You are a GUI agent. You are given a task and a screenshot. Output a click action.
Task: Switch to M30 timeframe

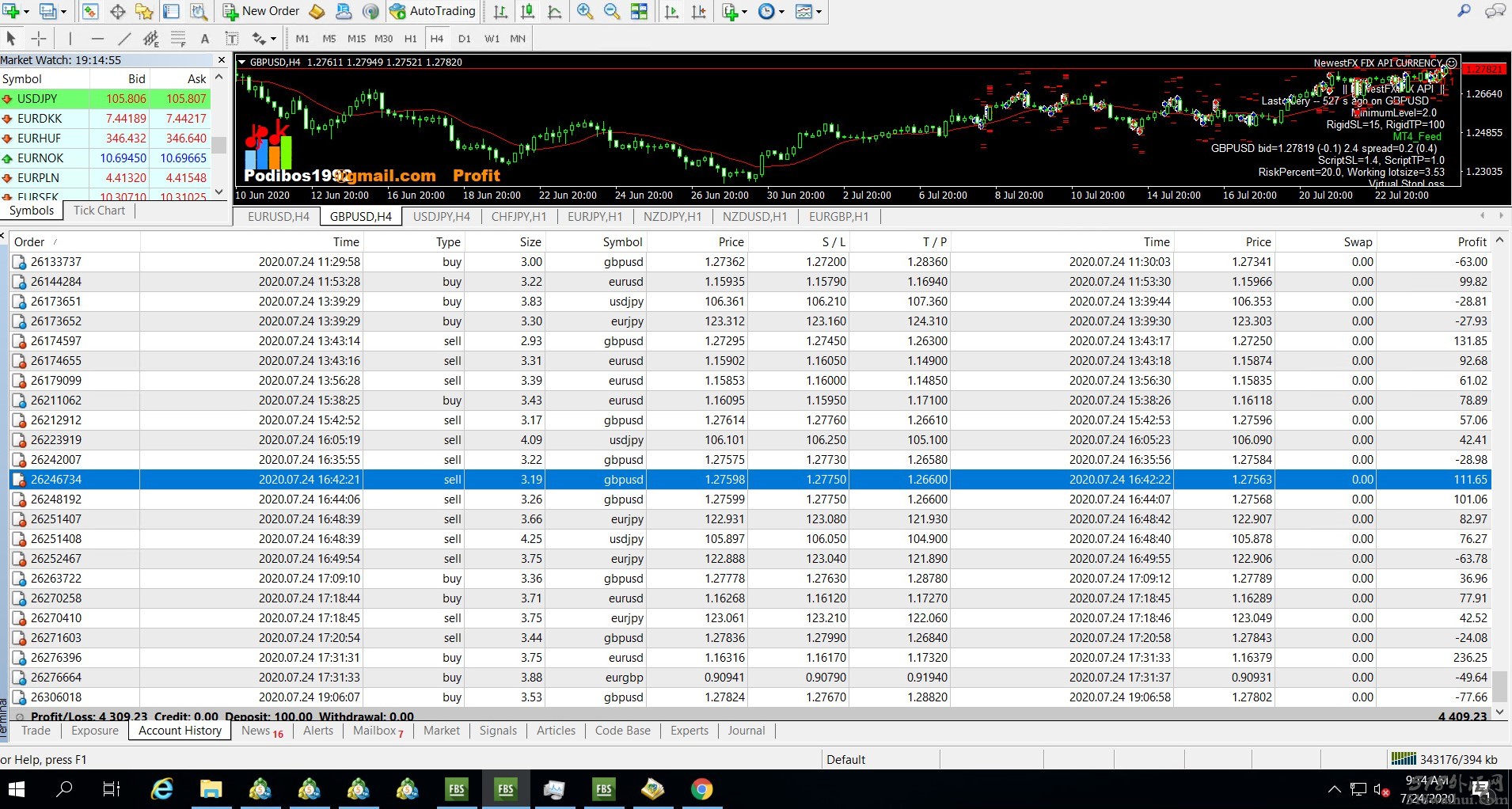point(383,38)
